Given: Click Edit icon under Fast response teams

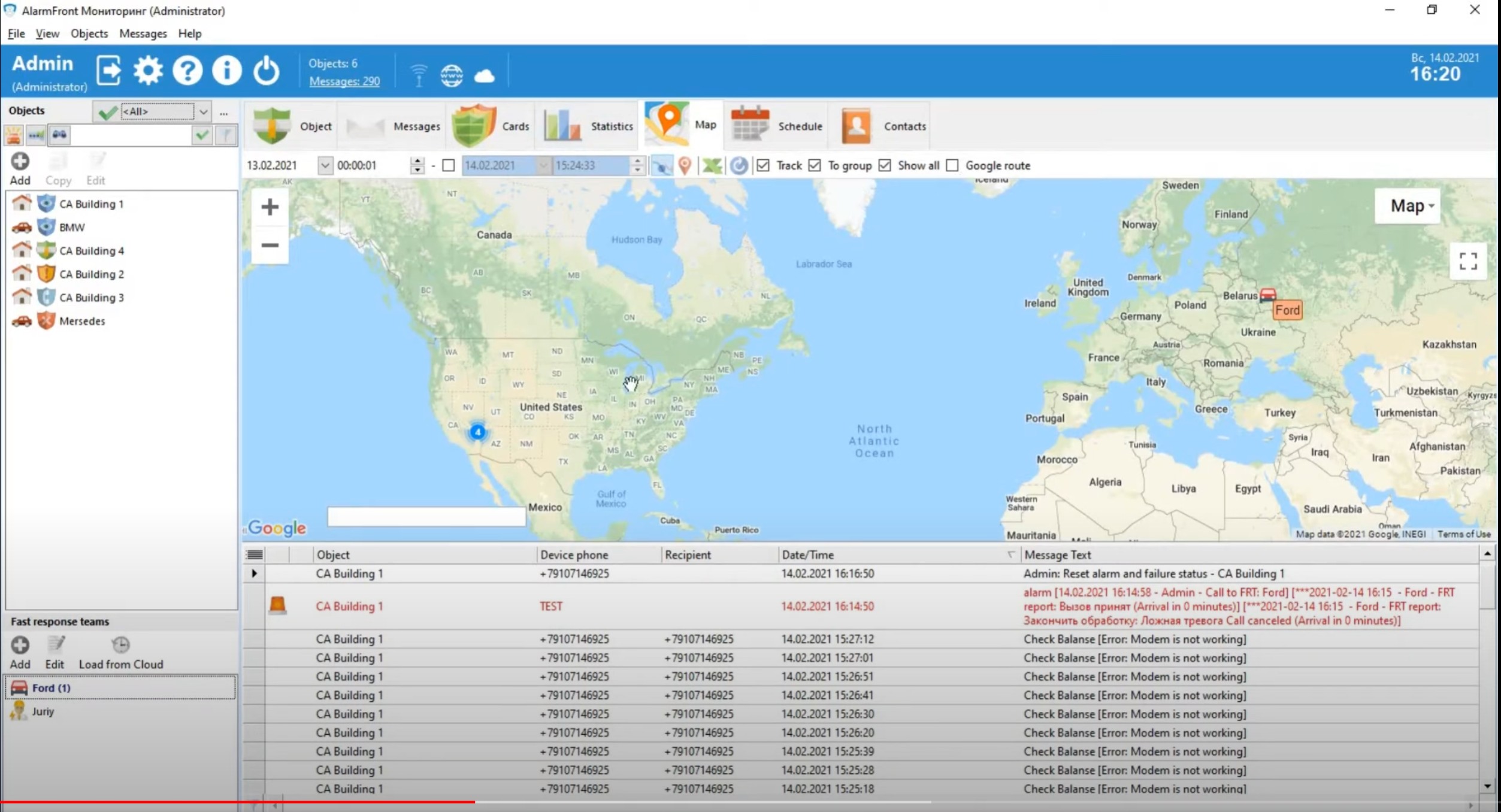Looking at the screenshot, I should coord(56,645).
